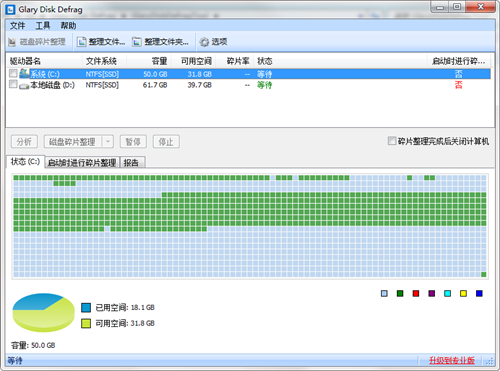Sort by 状态 column header

pos(340,61)
